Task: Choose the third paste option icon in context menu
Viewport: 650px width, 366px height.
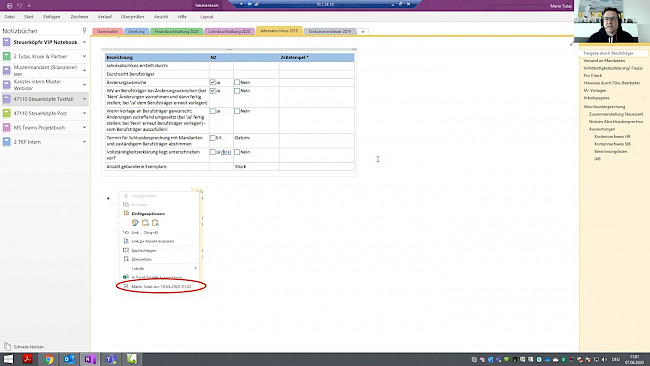Action: (x=155, y=223)
